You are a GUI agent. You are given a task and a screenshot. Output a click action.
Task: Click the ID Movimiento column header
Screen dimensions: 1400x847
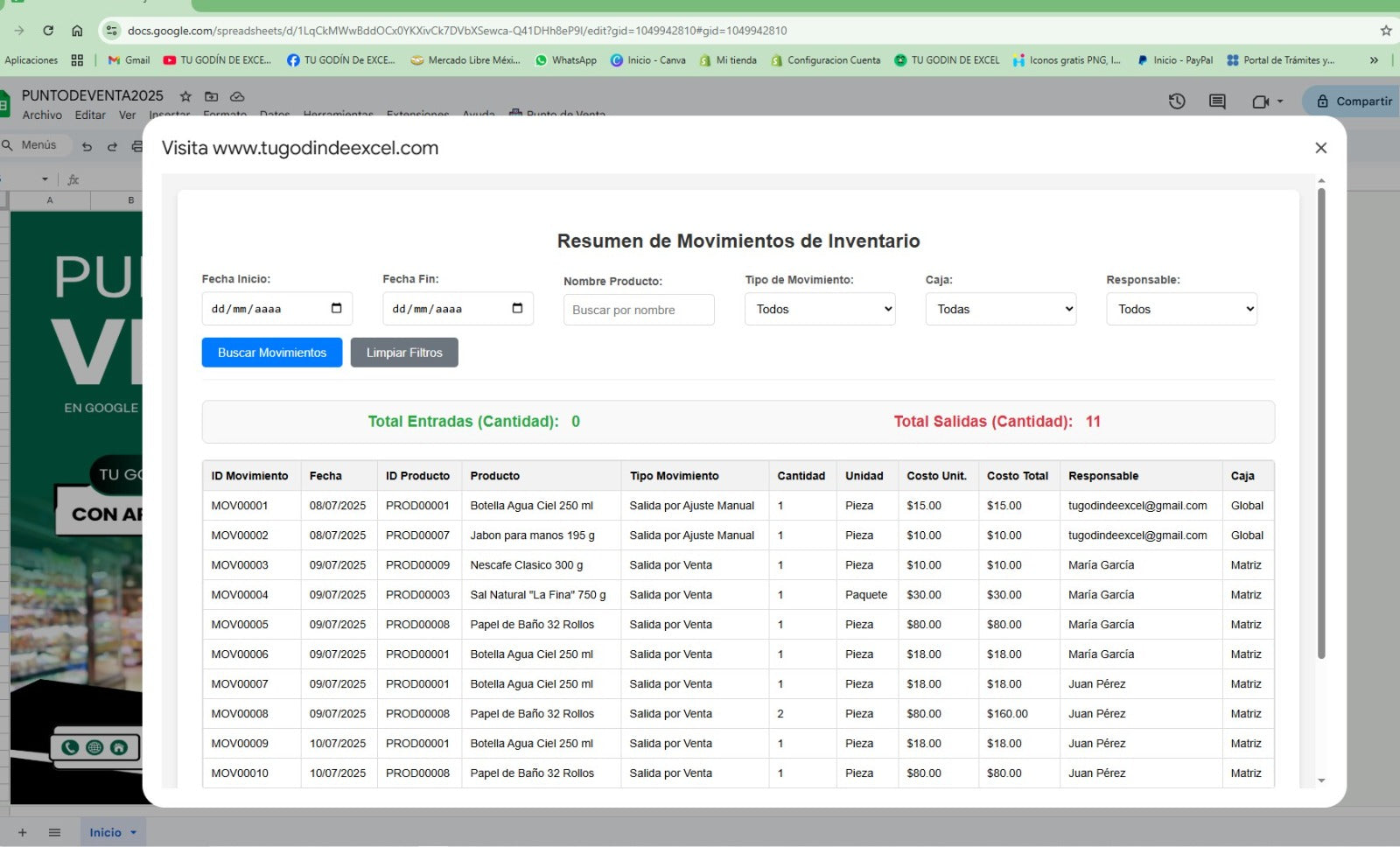pyautogui.click(x=249, y=476)
